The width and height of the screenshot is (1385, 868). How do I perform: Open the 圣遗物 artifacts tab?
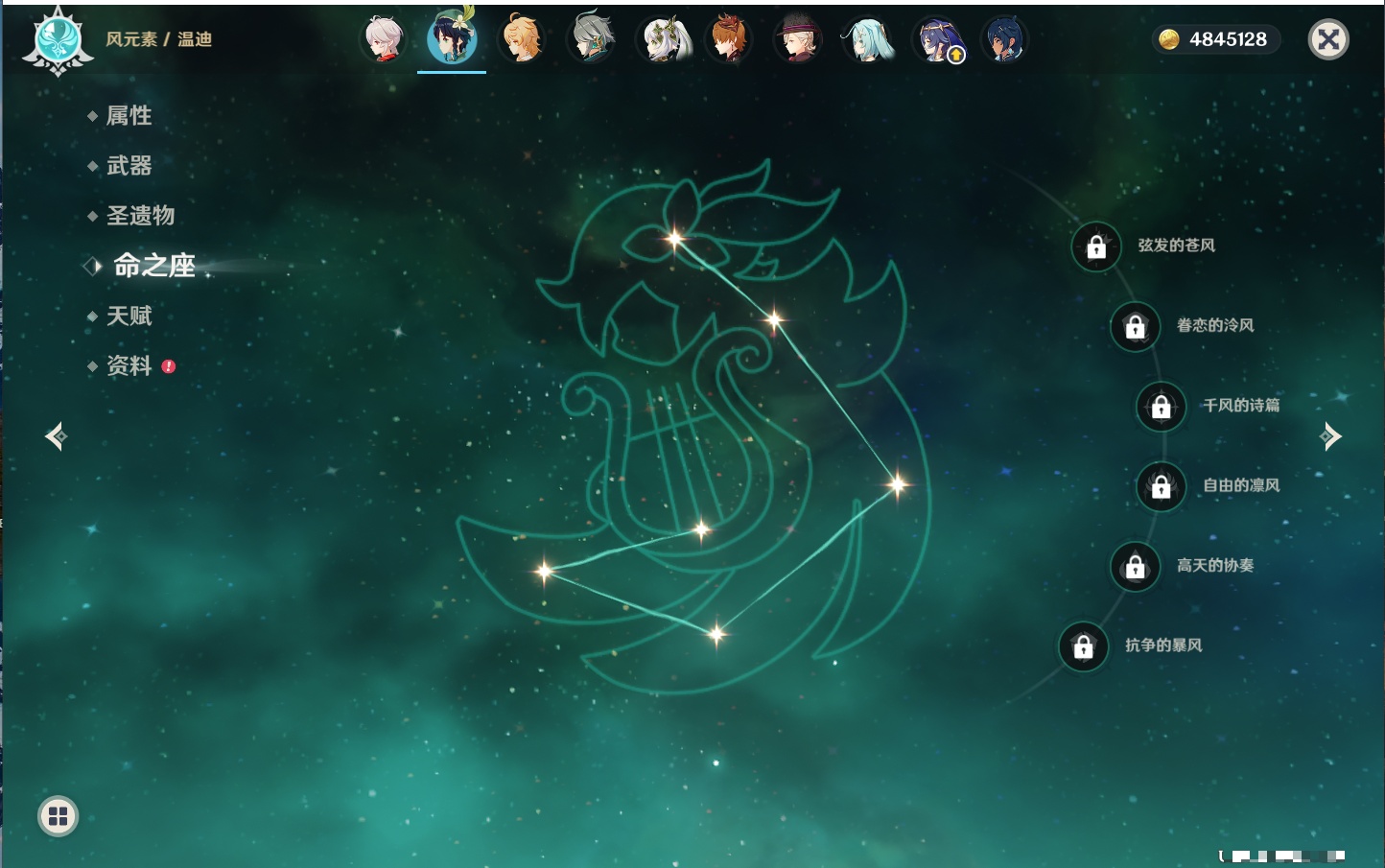pos(140,216)
